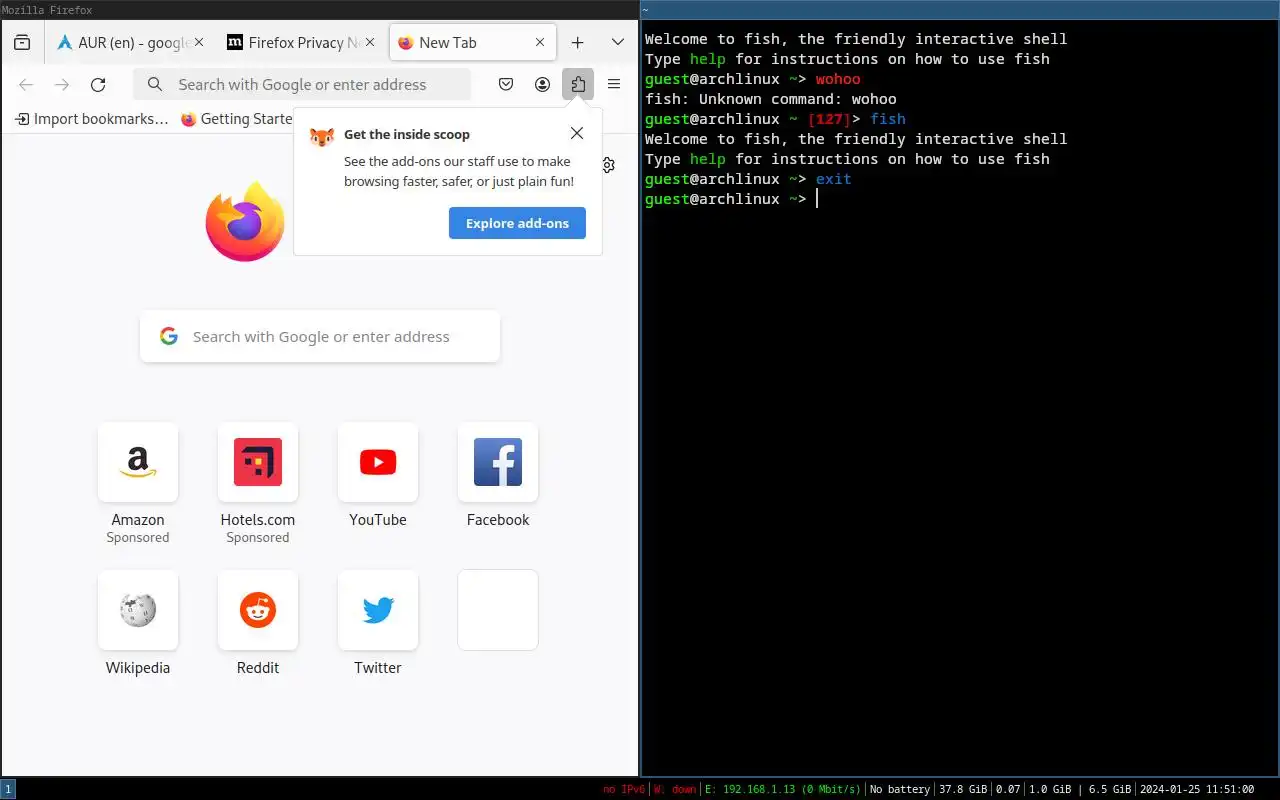Focus the URL address bar
Screen dimensions: 1280x800
click(x=302, y=85)
